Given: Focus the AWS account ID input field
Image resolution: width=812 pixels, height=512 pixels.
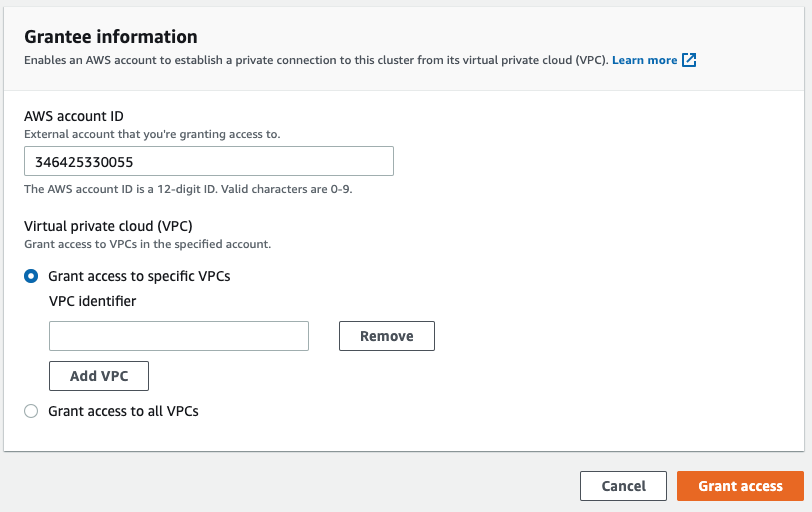Looking at the screenshot, I should [208, 161].
